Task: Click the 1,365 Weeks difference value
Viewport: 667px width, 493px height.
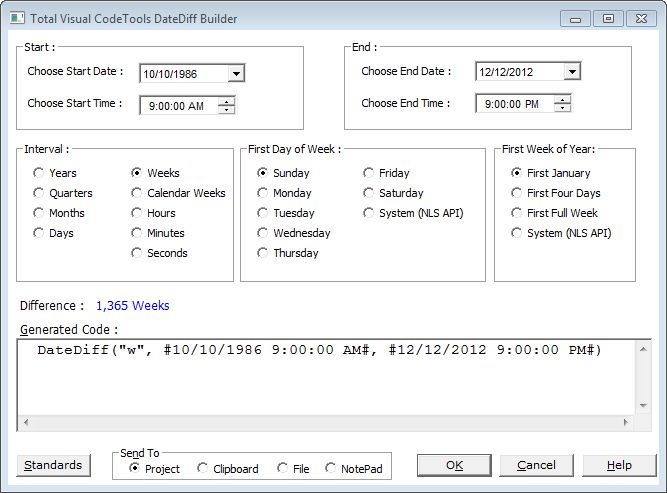Action: 133,306
